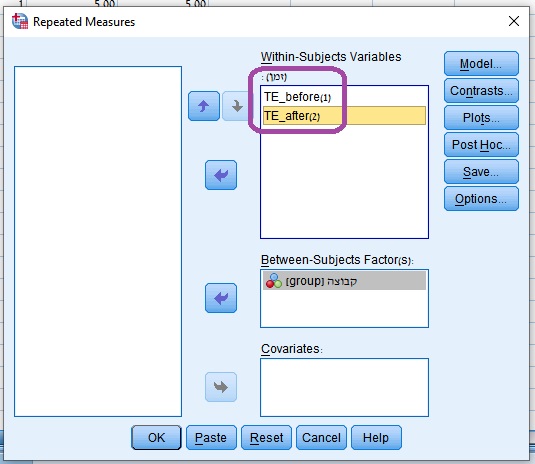
Task: Confirm the analysis with OK
Action: [156, 437]
